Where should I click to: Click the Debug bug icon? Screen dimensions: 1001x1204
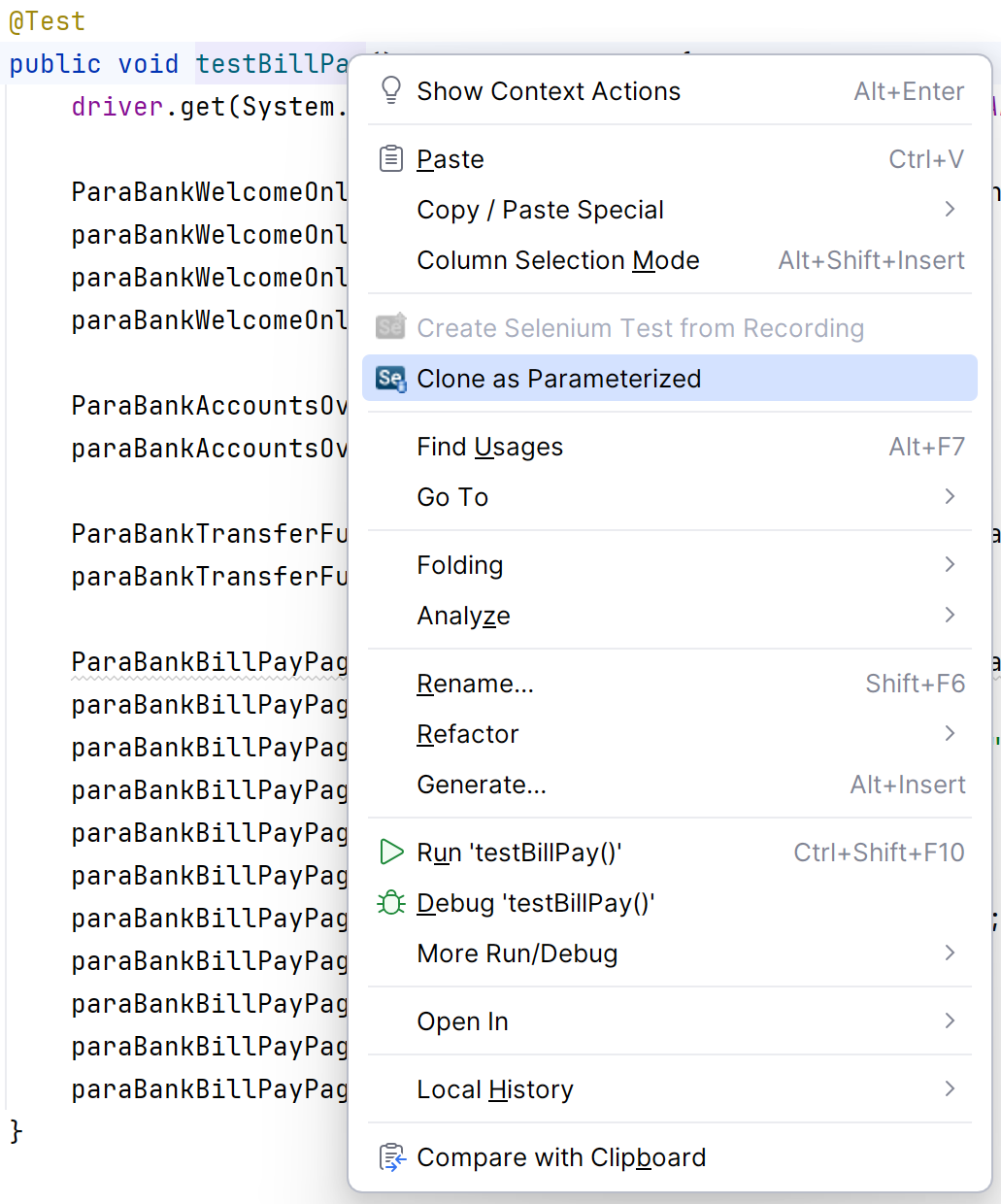(x=391, y=903)
